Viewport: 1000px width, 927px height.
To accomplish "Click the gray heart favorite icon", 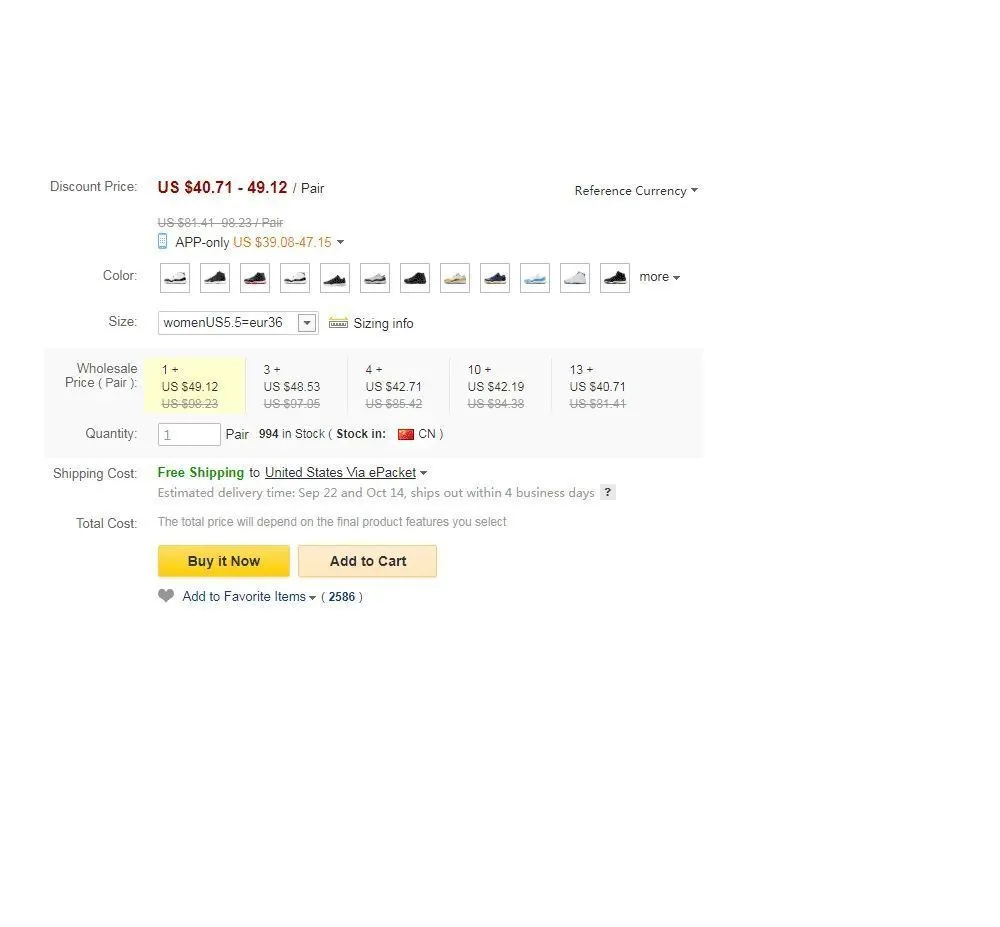I will 166,596.
